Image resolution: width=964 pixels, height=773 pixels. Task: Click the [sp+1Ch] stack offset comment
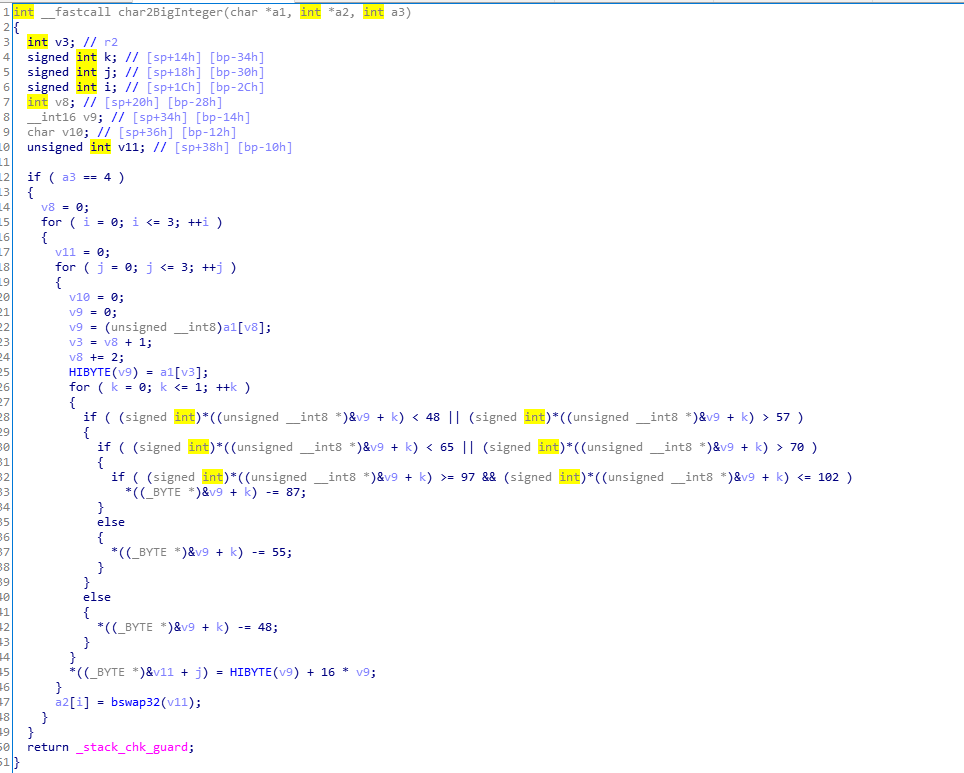point(174,87)
